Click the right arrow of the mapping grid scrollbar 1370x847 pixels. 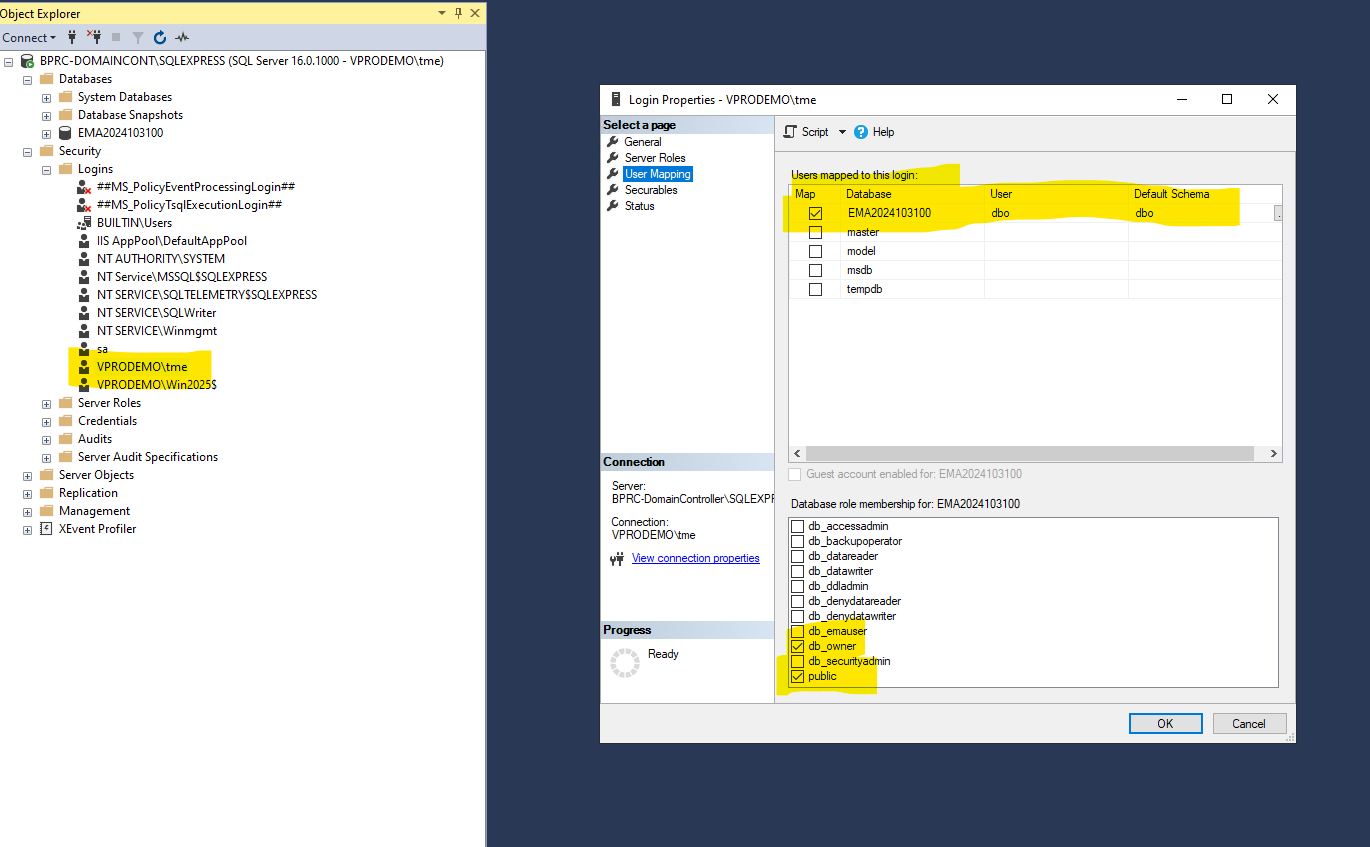pyautogui.click(x=1271, y=453)
